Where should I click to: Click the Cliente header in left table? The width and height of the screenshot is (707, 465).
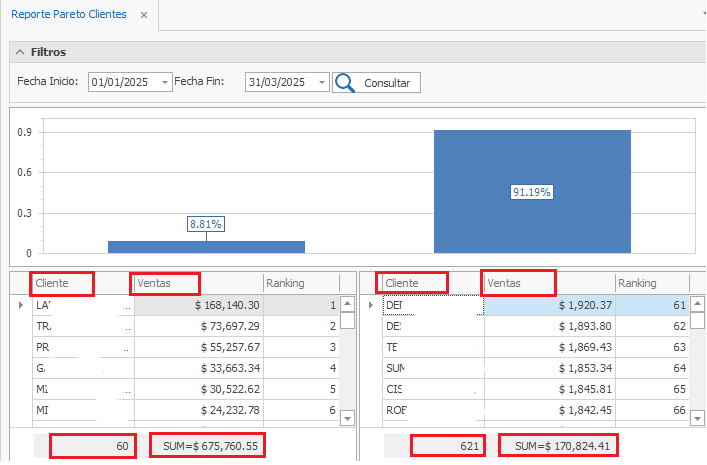[62, 283]
